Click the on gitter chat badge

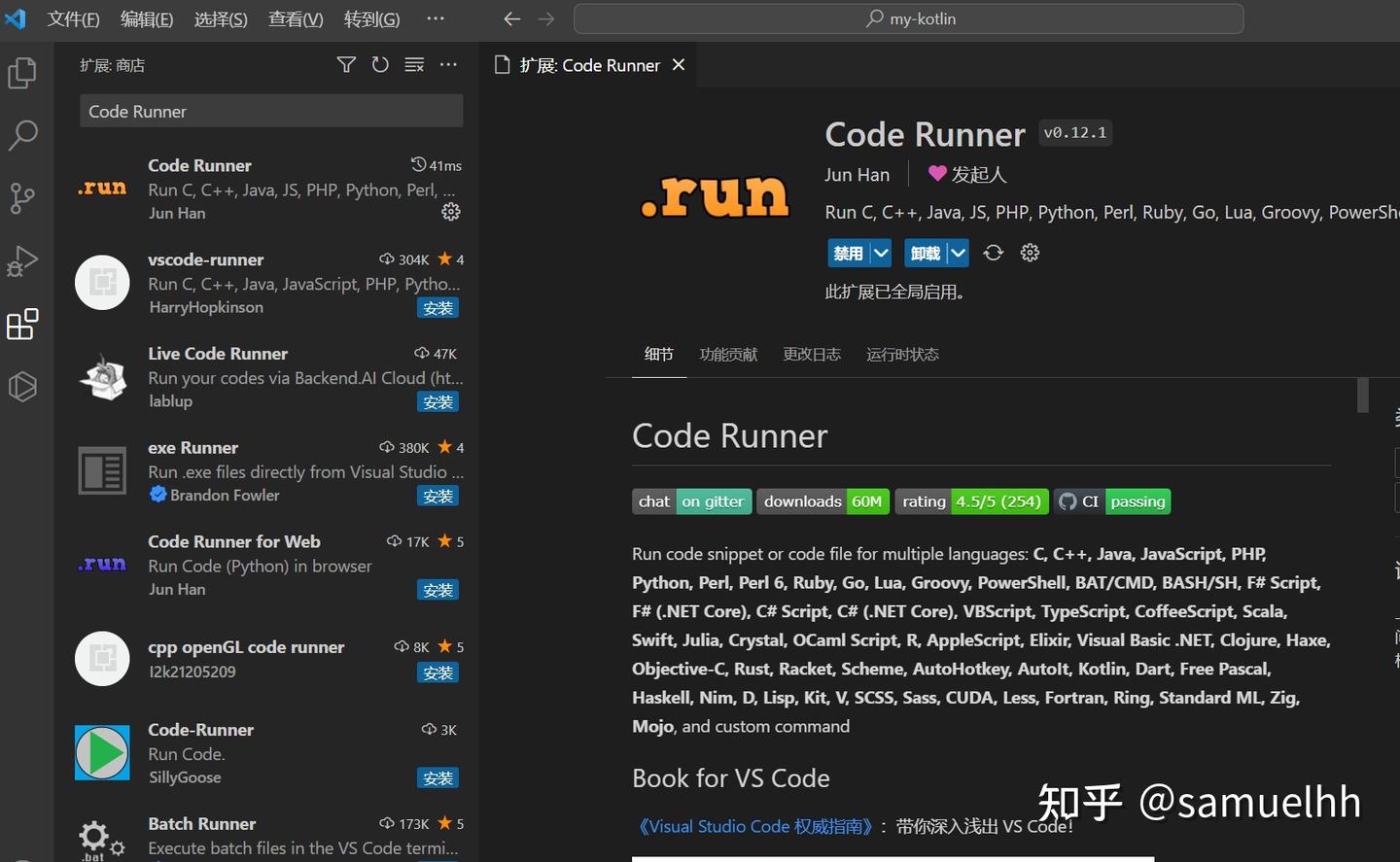(713, 501)
